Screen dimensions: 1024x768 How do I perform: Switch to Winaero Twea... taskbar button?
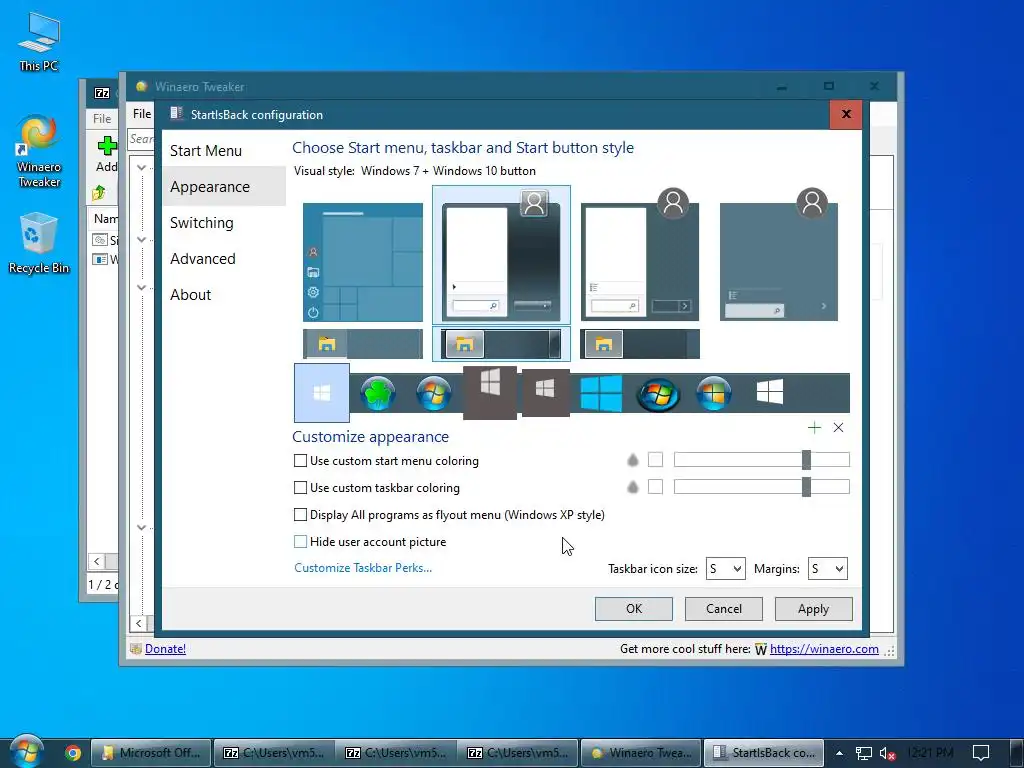(641, 753)
